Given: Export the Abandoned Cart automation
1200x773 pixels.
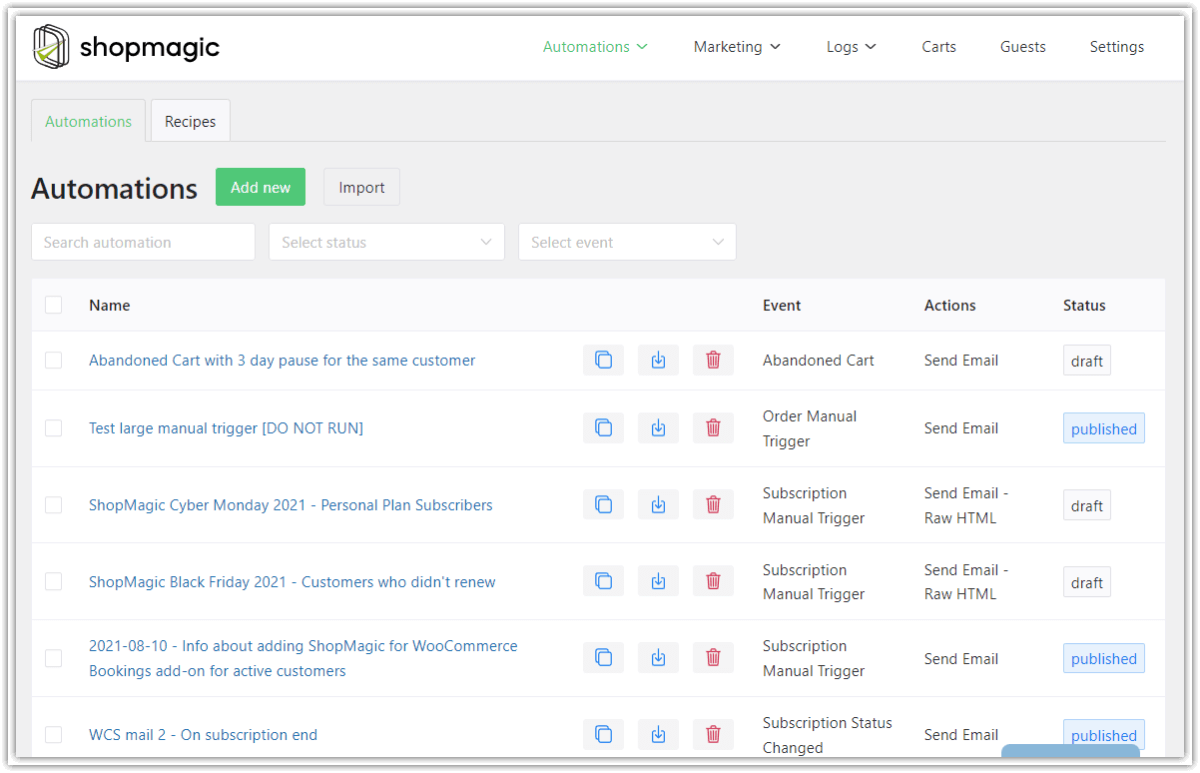Looking at the screenshot, I should pyautogui.click(x=658, y=359).
